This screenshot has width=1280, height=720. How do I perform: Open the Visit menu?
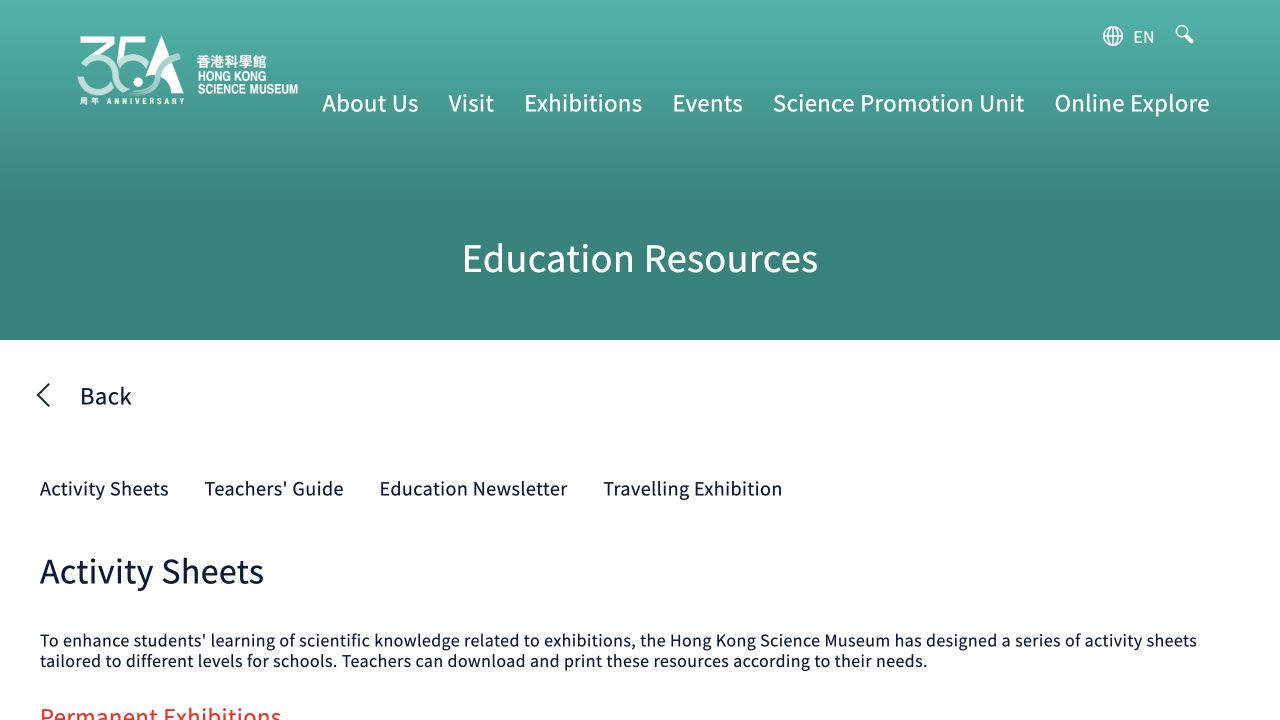[x=471, y=103]
